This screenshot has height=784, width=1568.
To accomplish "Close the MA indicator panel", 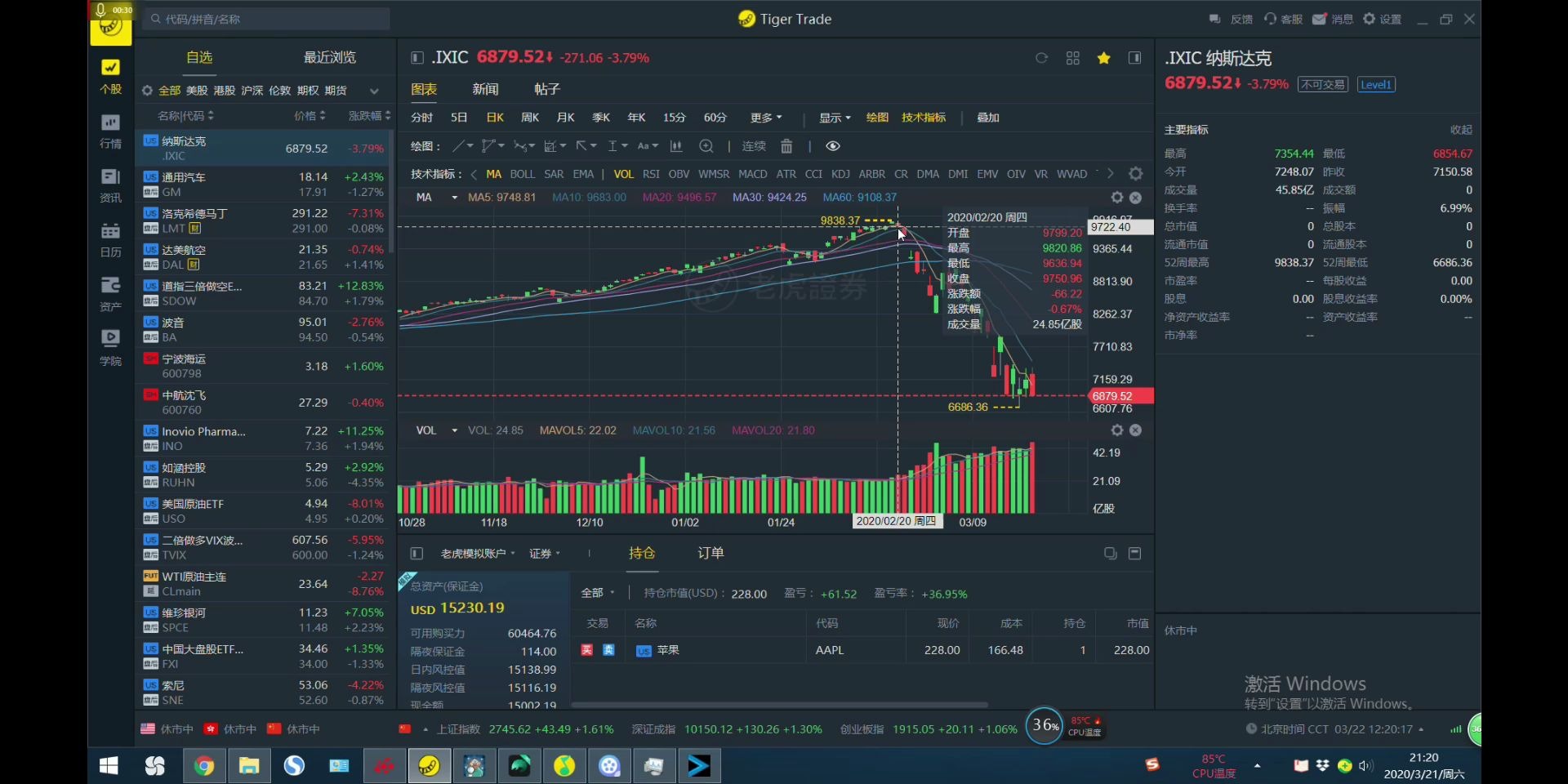I will tap(1135, 198).
